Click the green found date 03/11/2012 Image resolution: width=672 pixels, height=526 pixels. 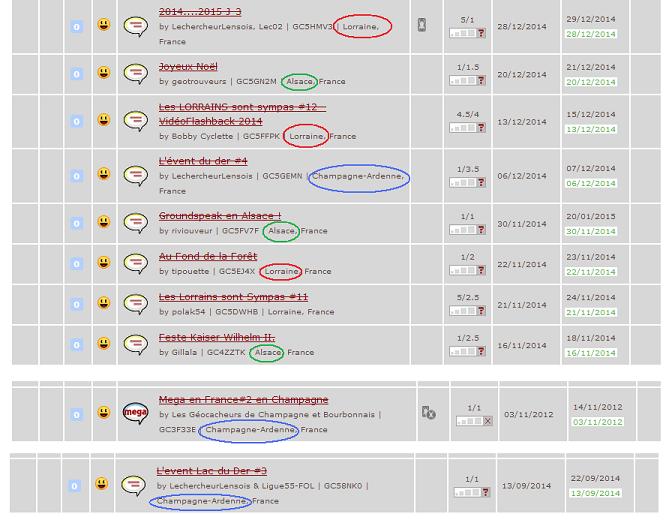click(597, 422)
